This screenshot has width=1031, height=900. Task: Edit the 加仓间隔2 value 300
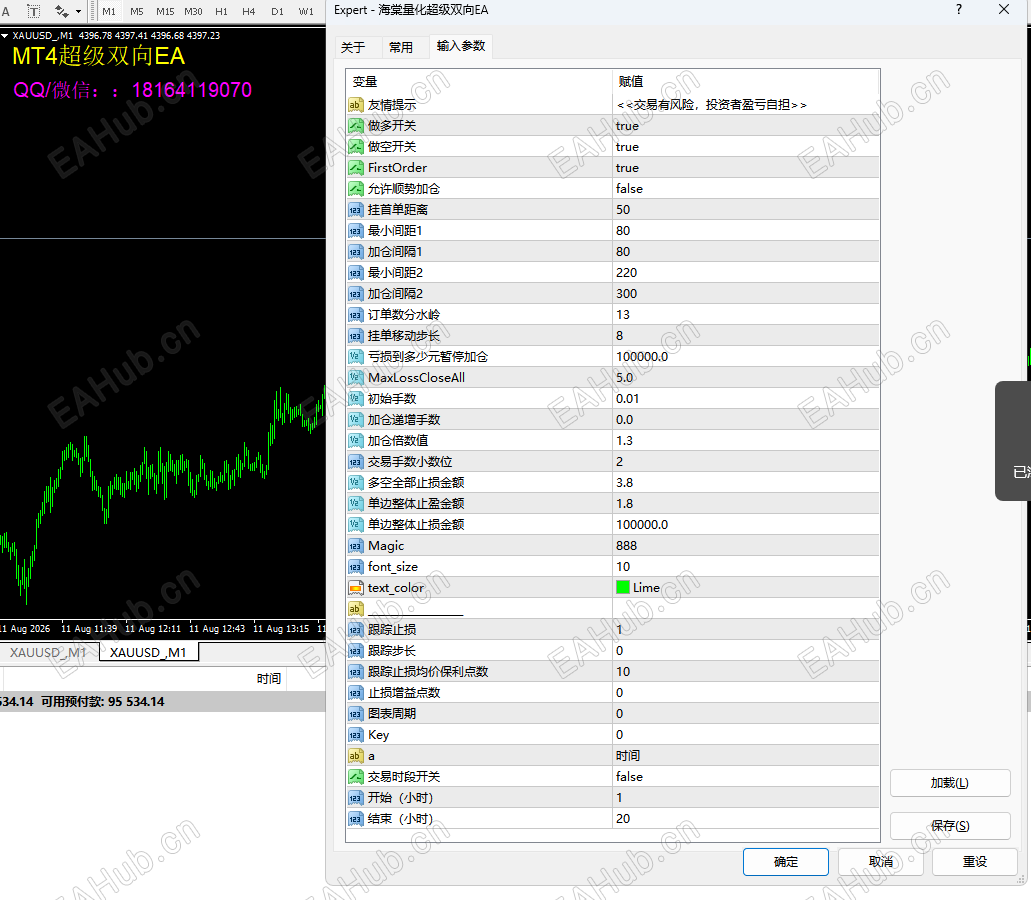tap(746, 294)
